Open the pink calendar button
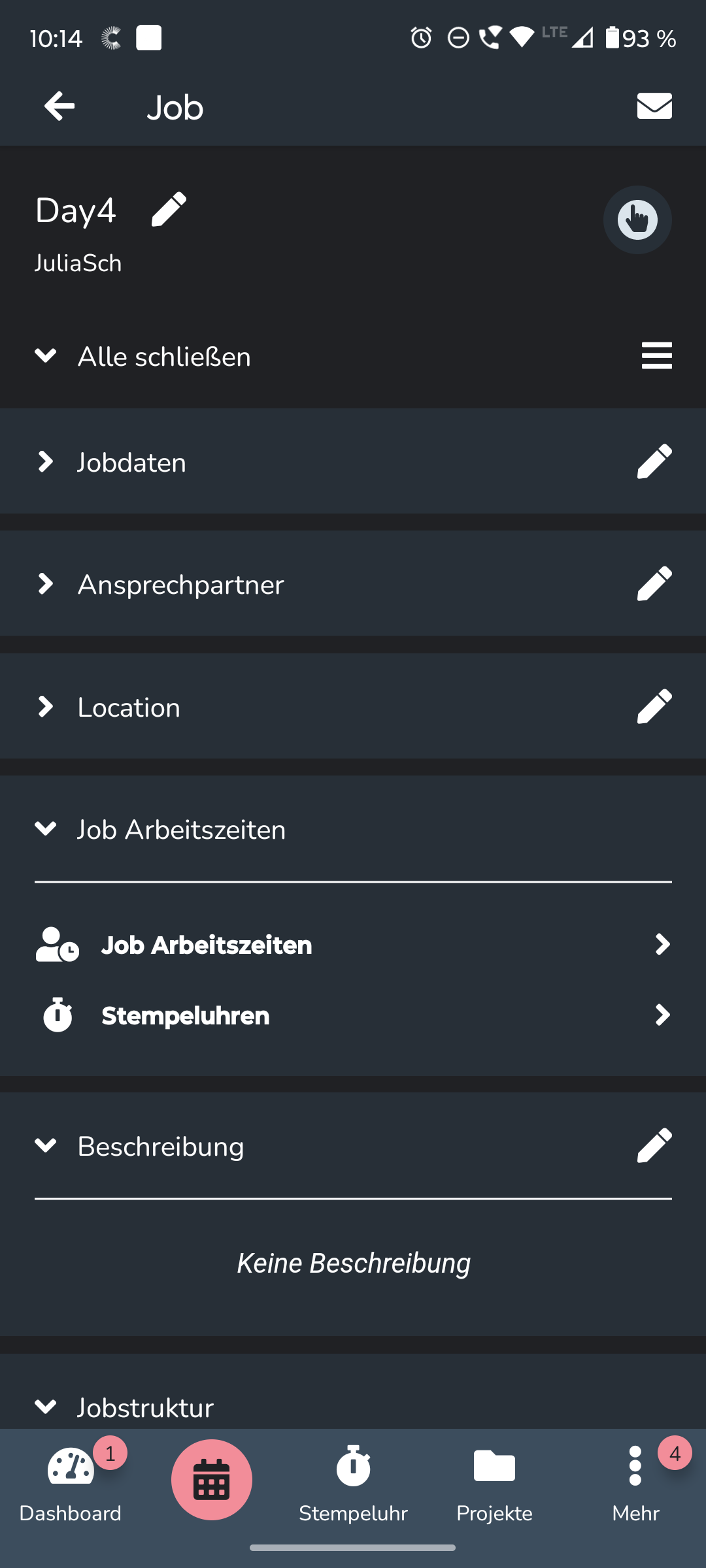 (212, 1480)
